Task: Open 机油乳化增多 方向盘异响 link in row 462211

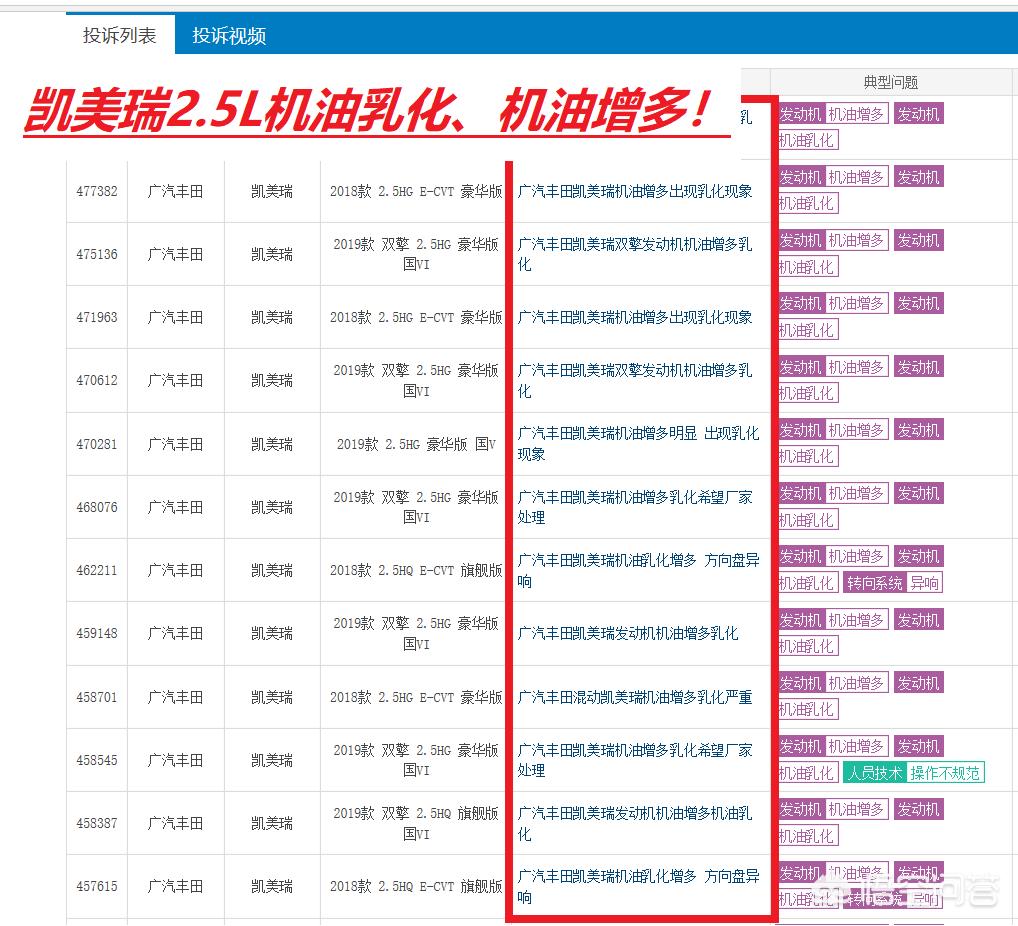Action: click(638, 570)
